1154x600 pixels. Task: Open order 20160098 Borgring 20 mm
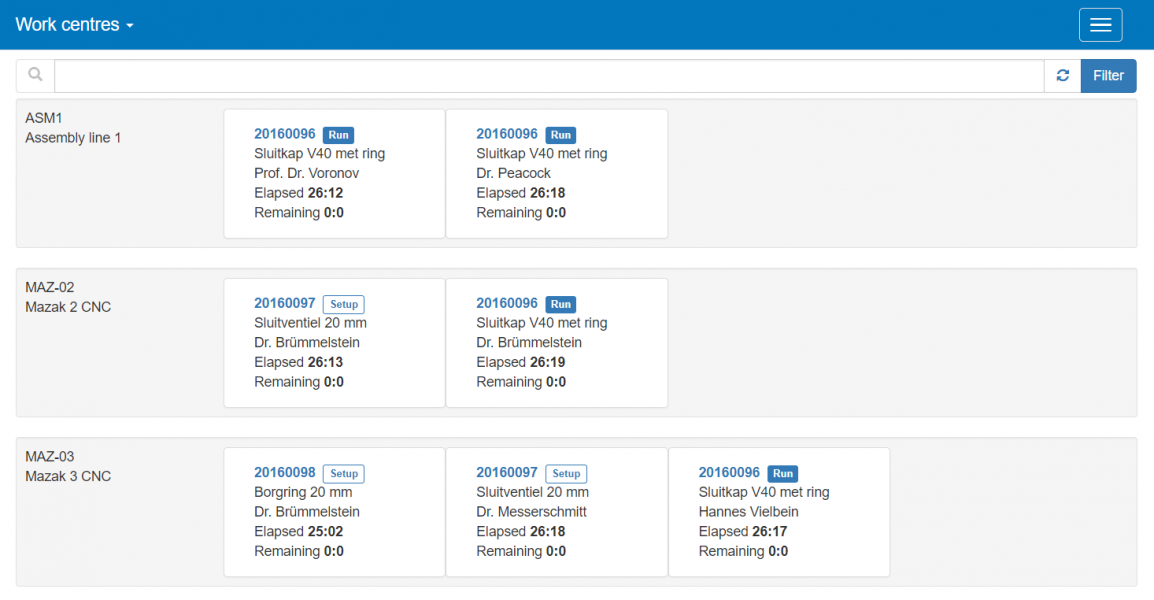coord(285,472)
